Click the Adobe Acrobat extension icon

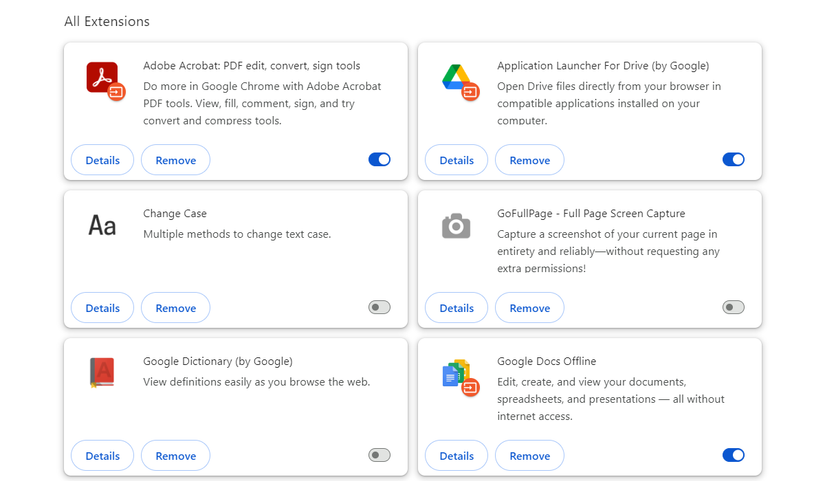click(x=103, y=79)
